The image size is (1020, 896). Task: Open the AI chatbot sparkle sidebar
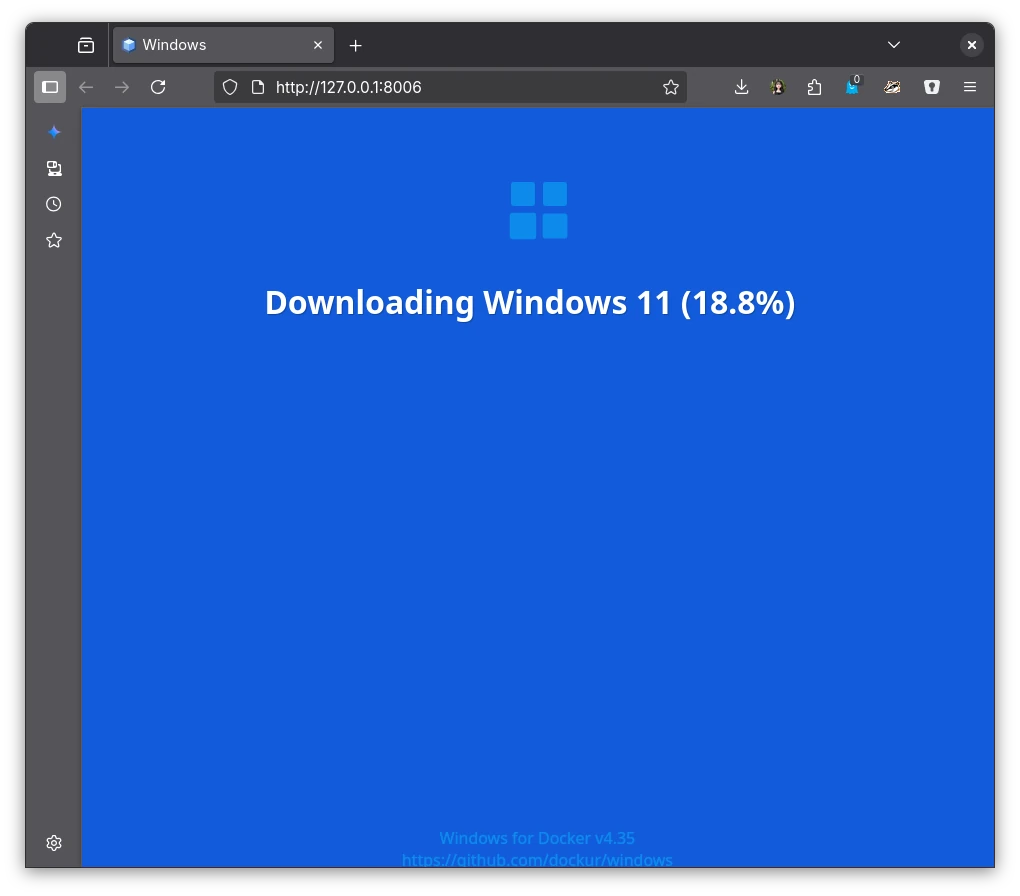point(54,132)
